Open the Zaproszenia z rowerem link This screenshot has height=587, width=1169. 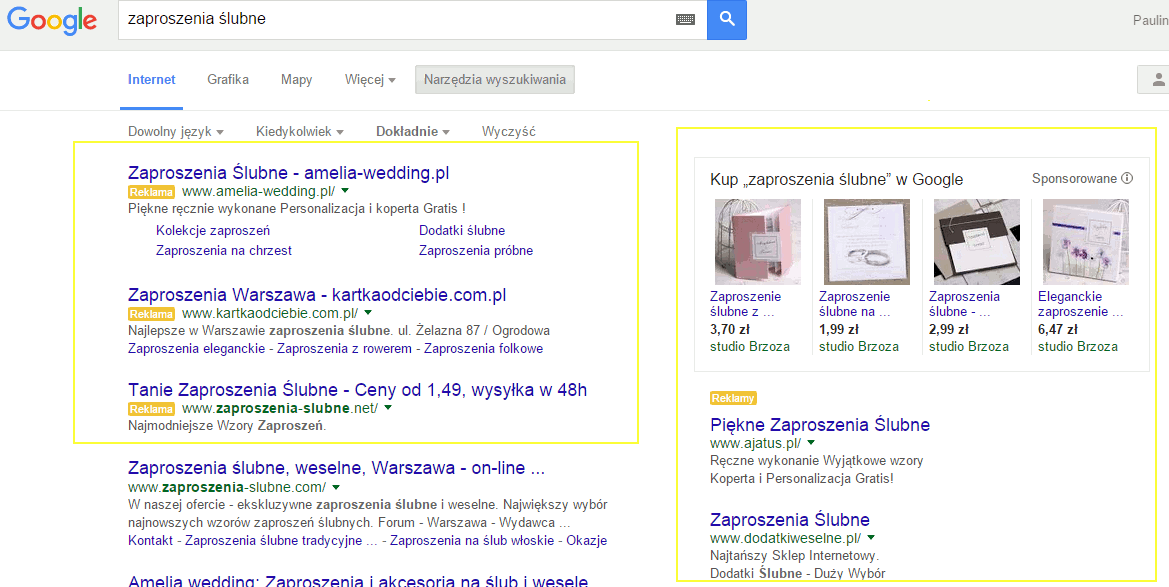pos(344,349)
